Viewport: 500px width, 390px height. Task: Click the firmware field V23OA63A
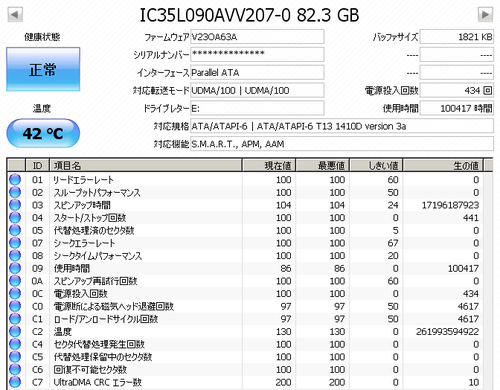[257, 37]
